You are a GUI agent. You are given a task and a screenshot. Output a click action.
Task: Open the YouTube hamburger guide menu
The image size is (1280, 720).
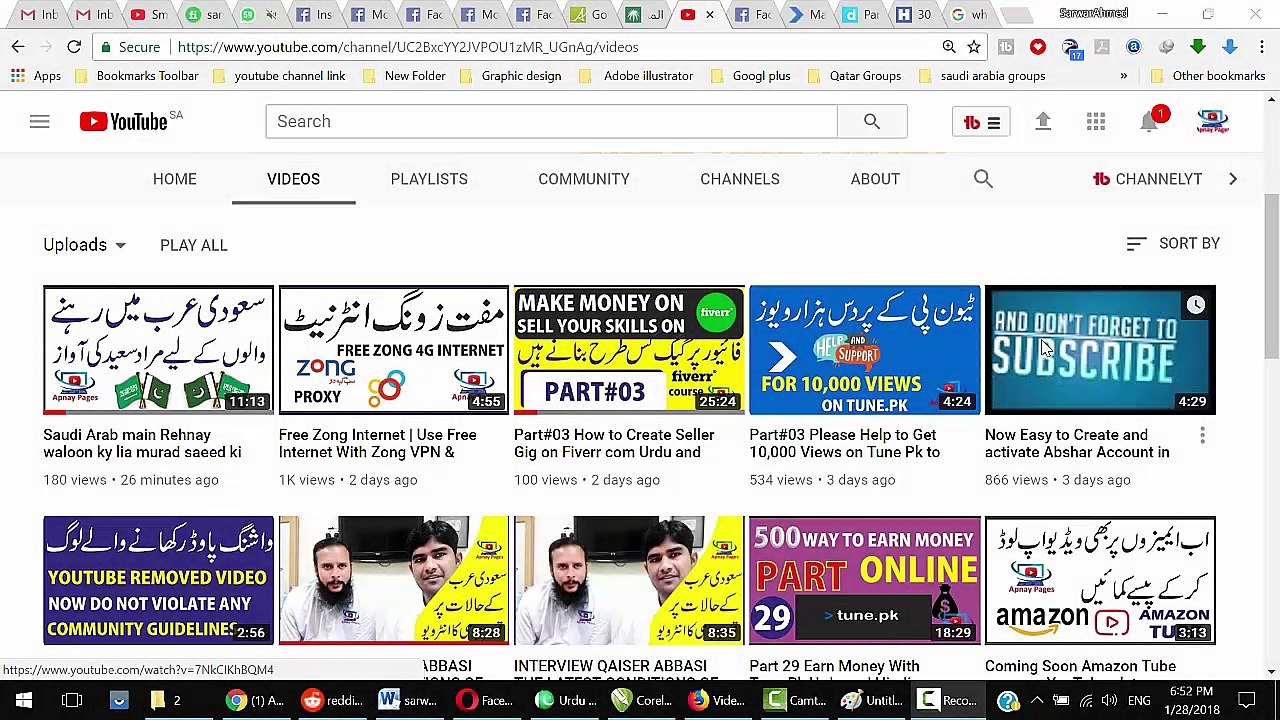[39, 122]
